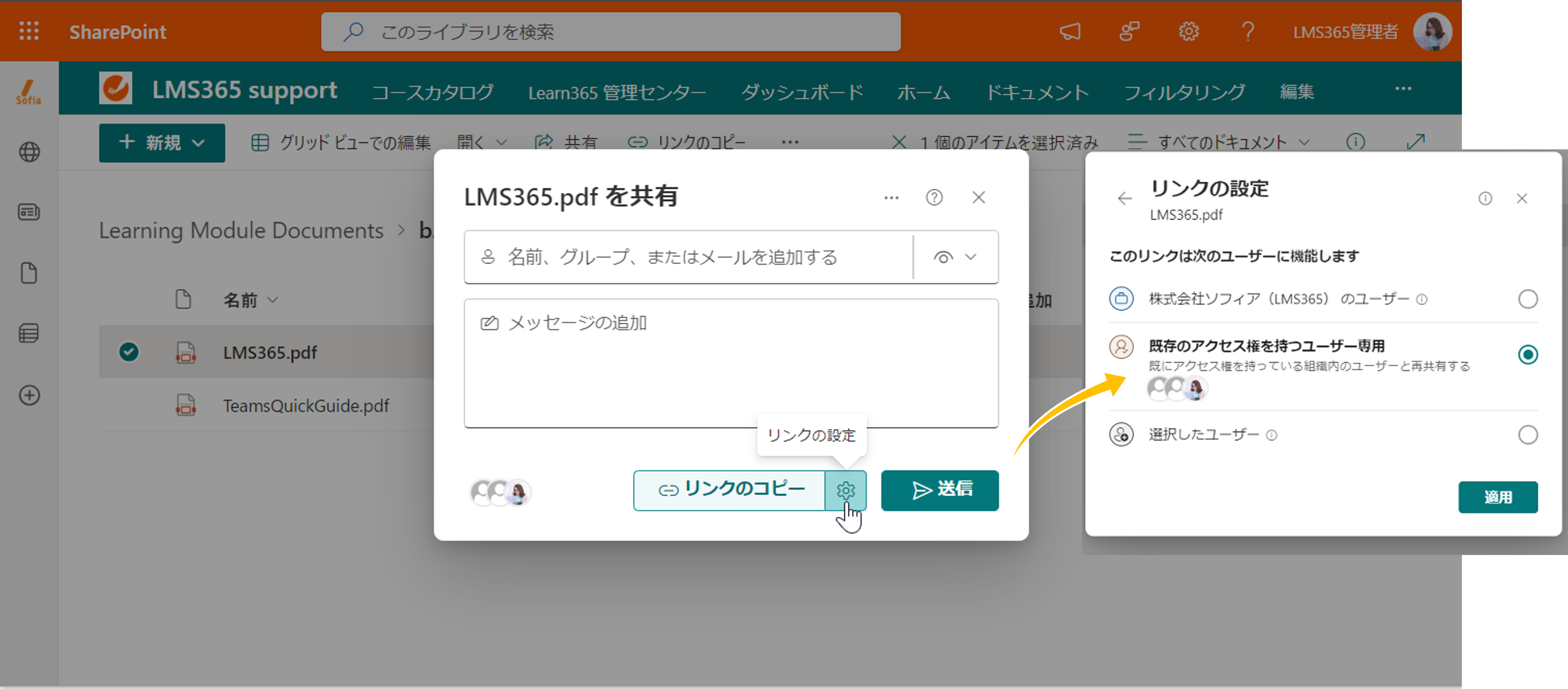Expand the library view to full screen
1568x689 pixels.
point(1415,142)
